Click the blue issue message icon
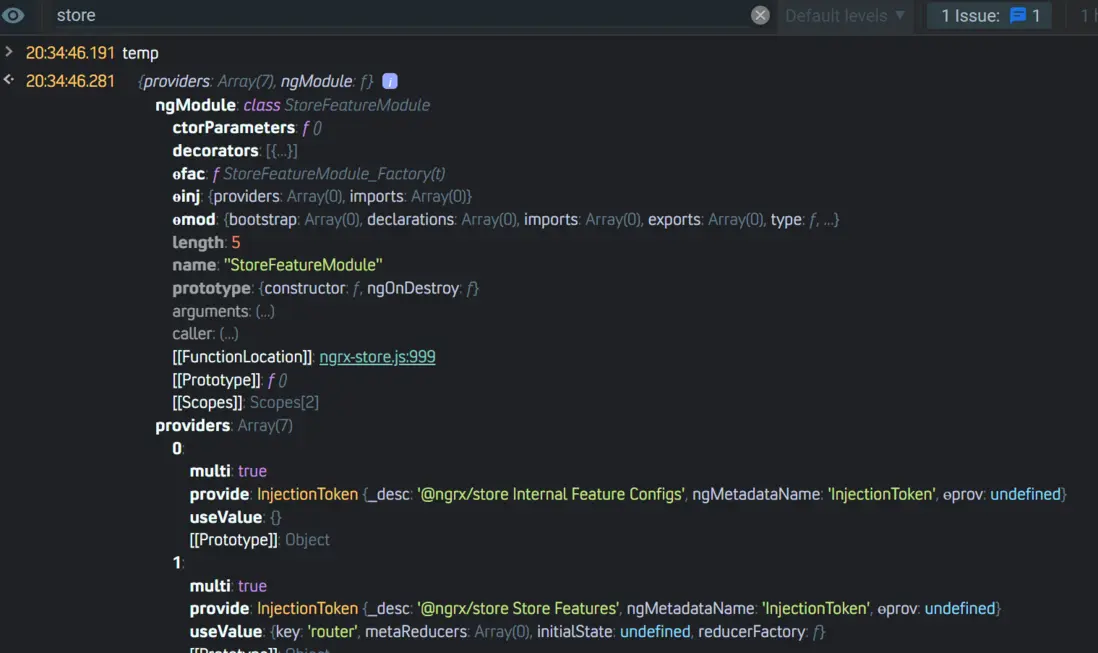This screenshot has height=653, width=1098. point(1018,15)
